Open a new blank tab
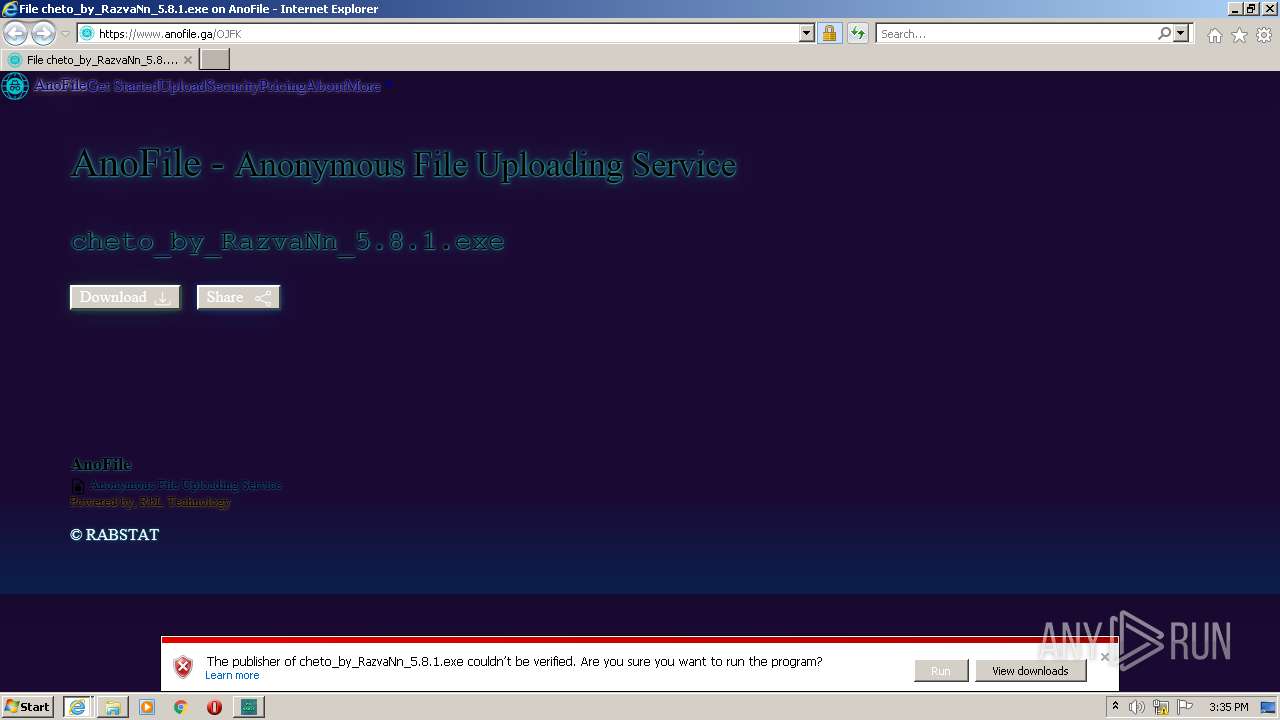Viewport: 1280px width, 720px height. [215, 60]
